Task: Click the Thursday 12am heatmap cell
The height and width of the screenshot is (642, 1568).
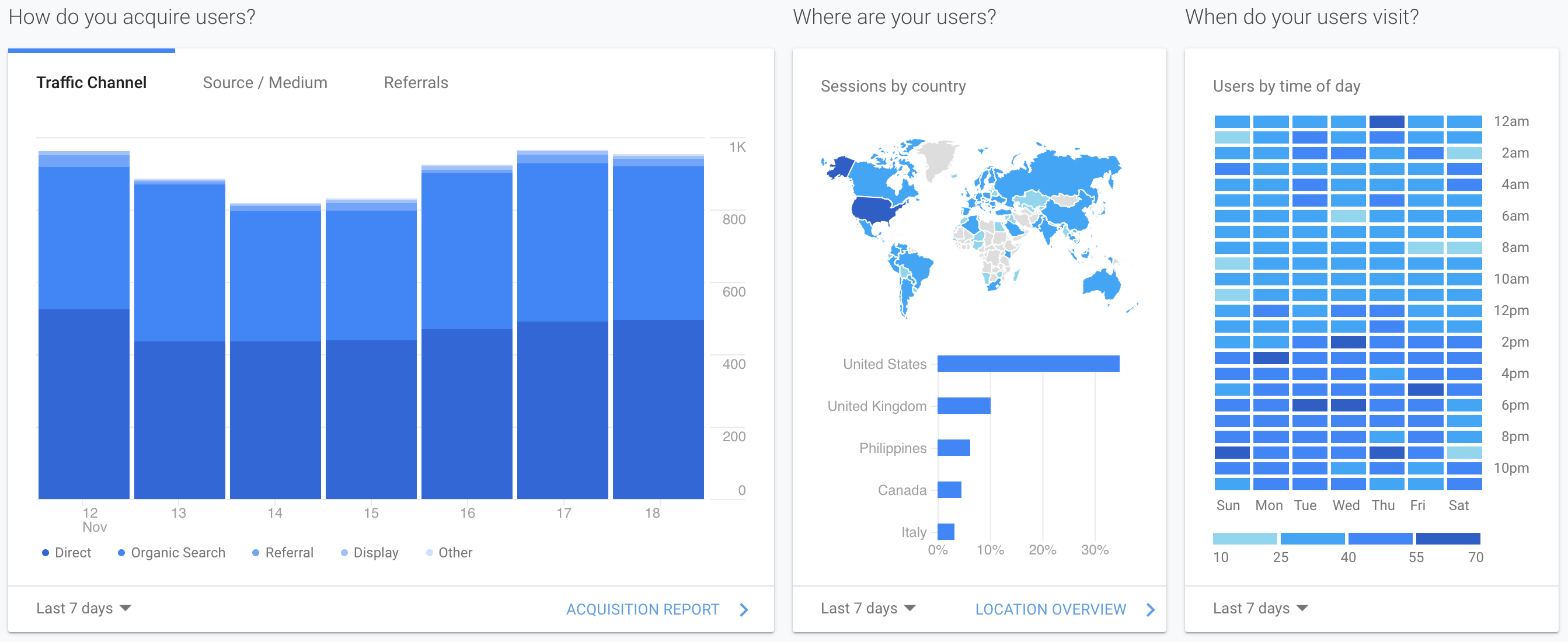Action: 1387,122
